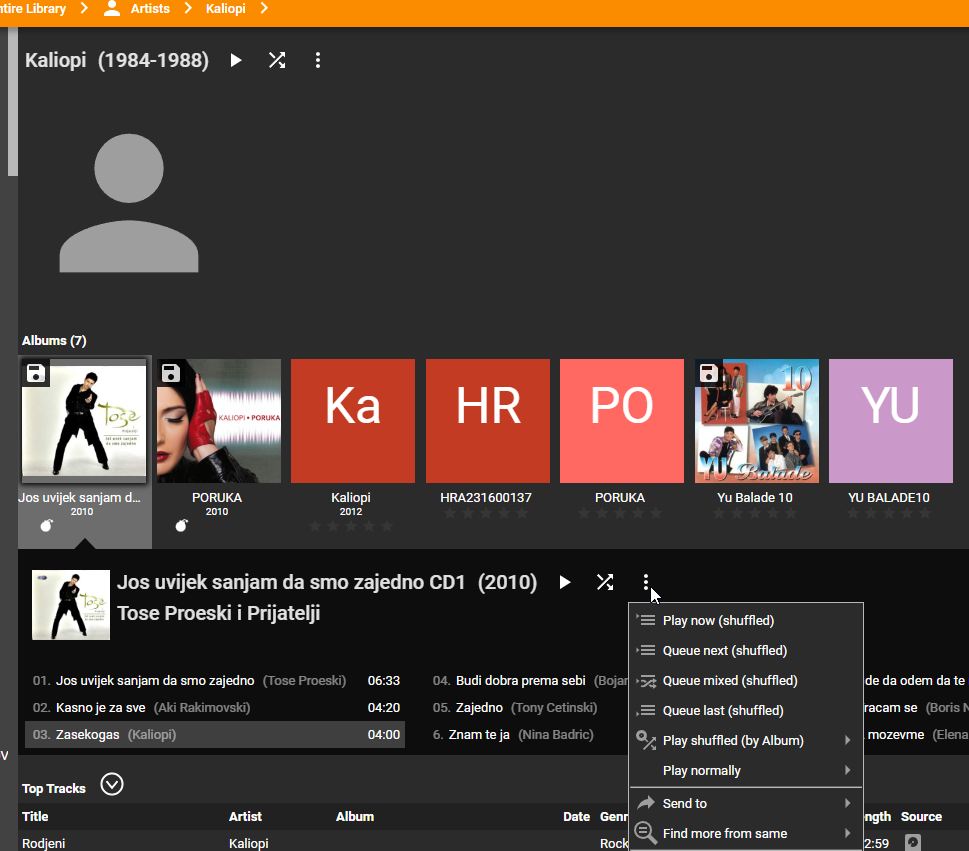The image size is (969, 851).
Task: Play all Kaliopi artist tracks
Action: coord(236,60)
